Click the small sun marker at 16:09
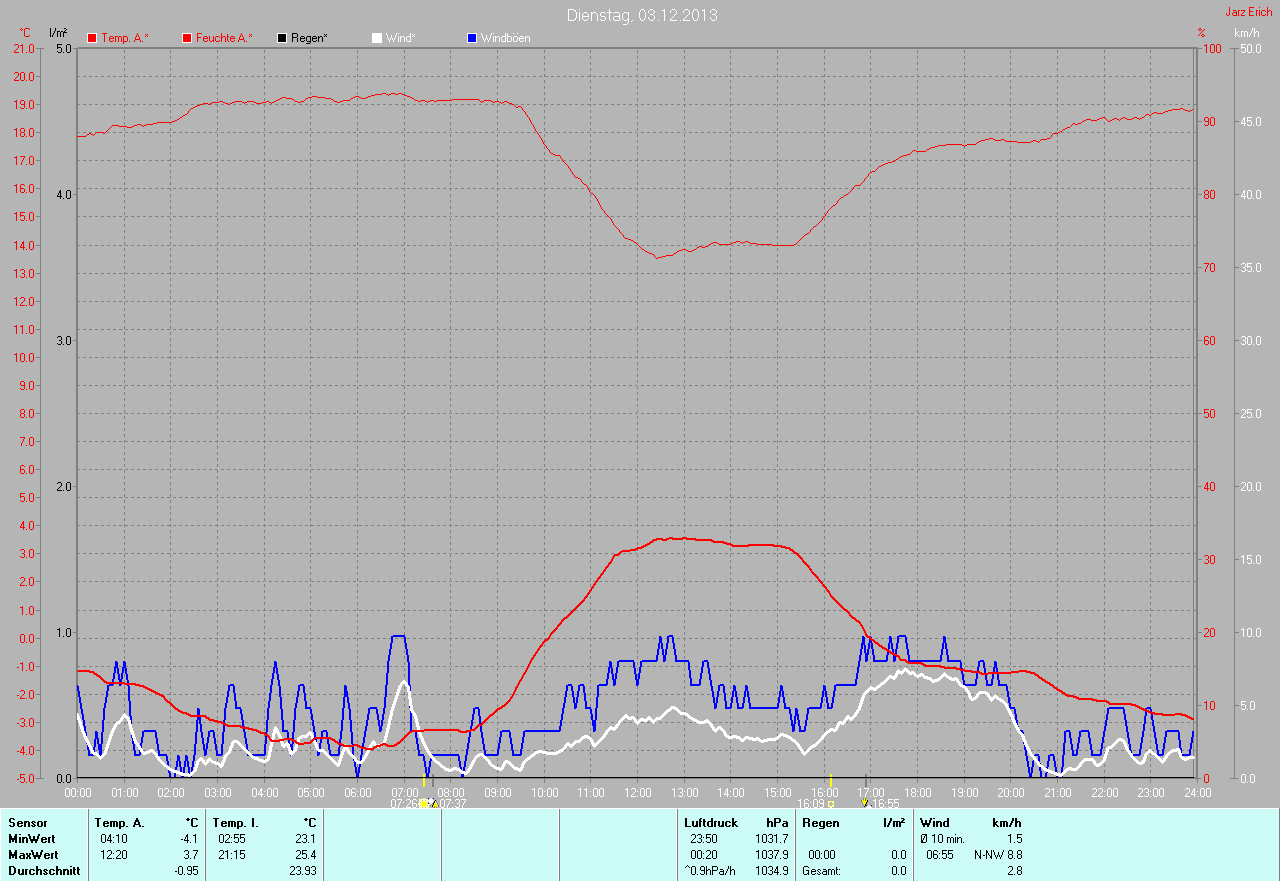 click(x=831, y=803)
